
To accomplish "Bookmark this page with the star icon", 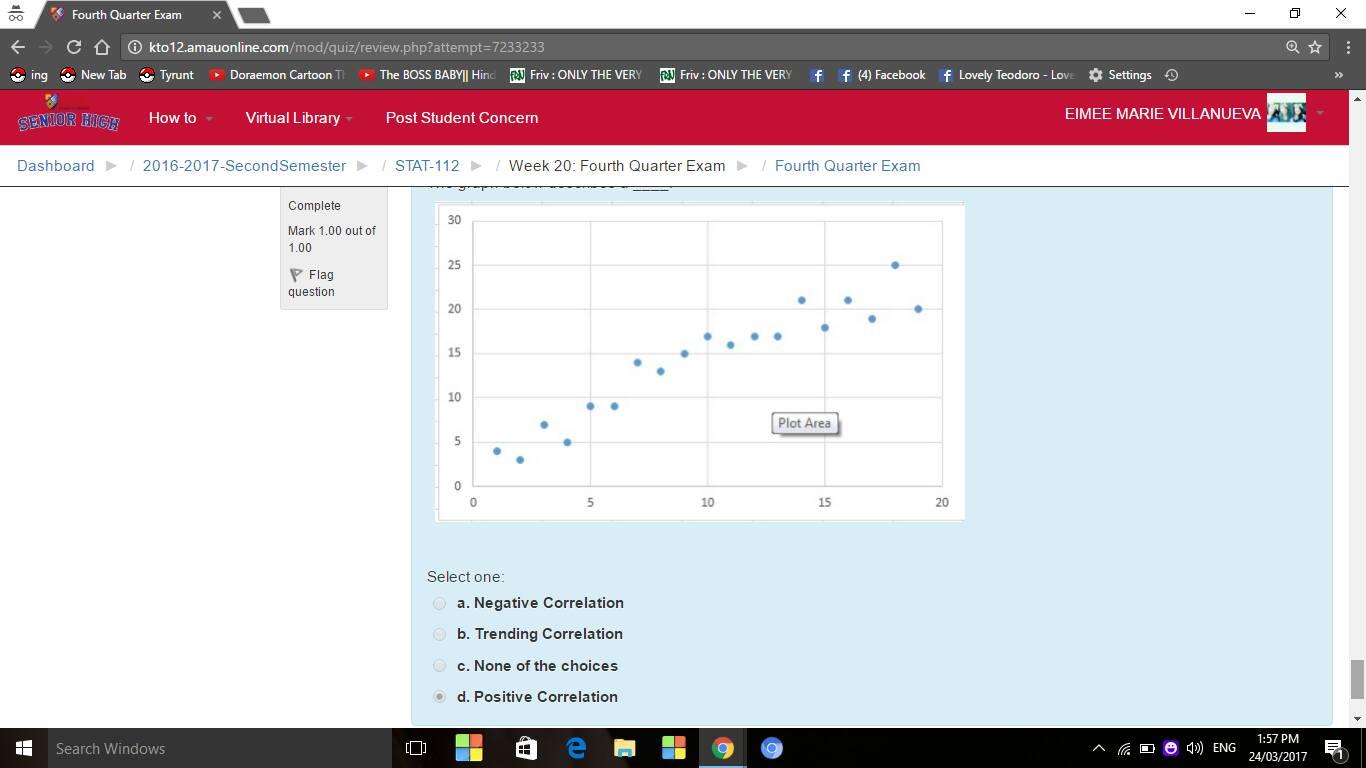I will (1316, 47).
